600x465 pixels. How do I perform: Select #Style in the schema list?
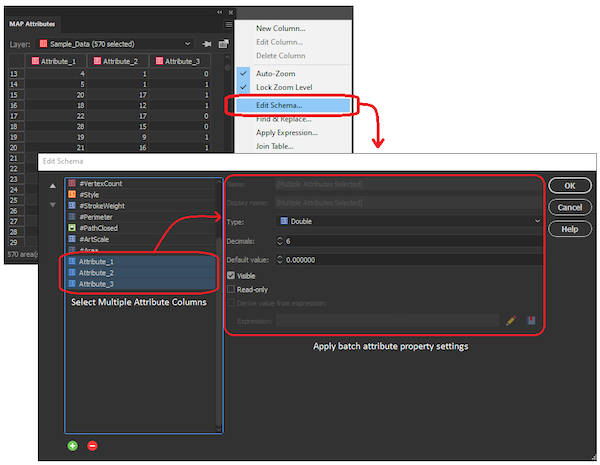point(141,194)
